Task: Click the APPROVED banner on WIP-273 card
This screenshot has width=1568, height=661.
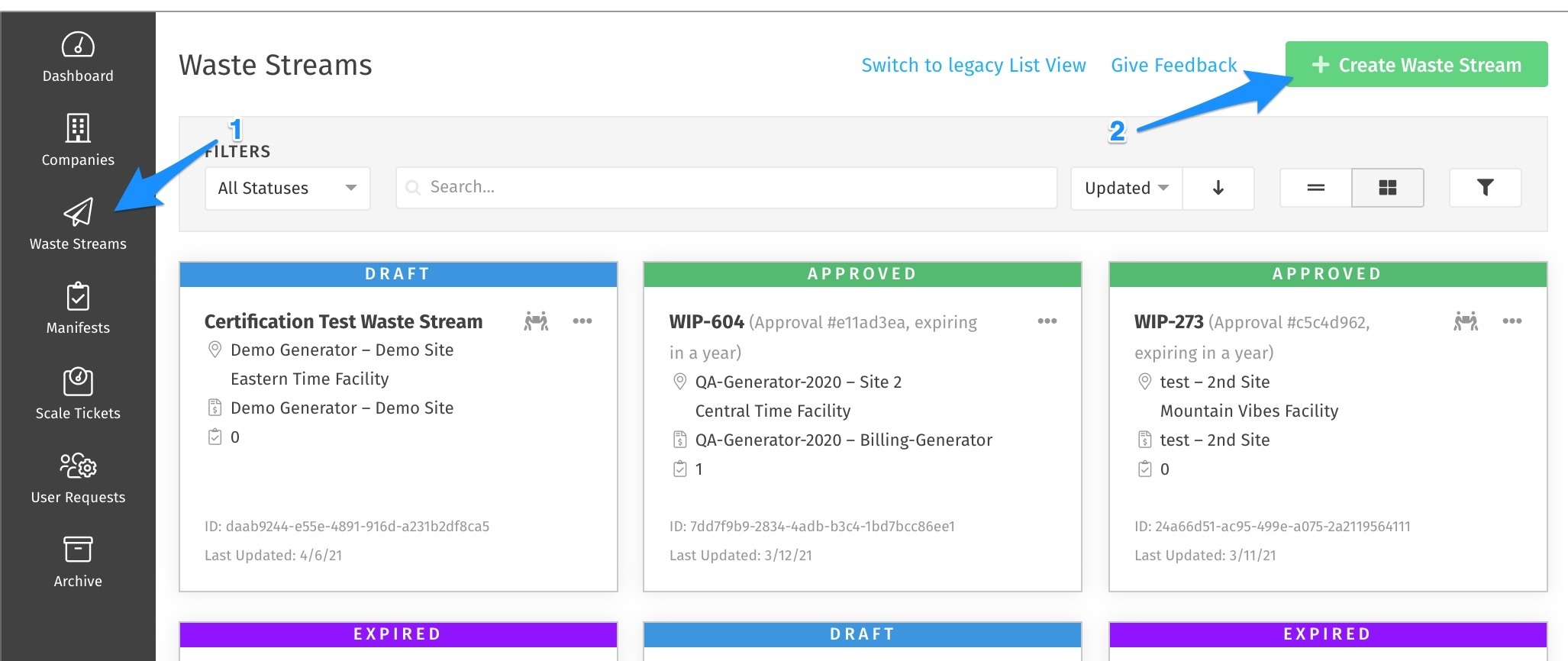Action: [x=1328, y=274]
